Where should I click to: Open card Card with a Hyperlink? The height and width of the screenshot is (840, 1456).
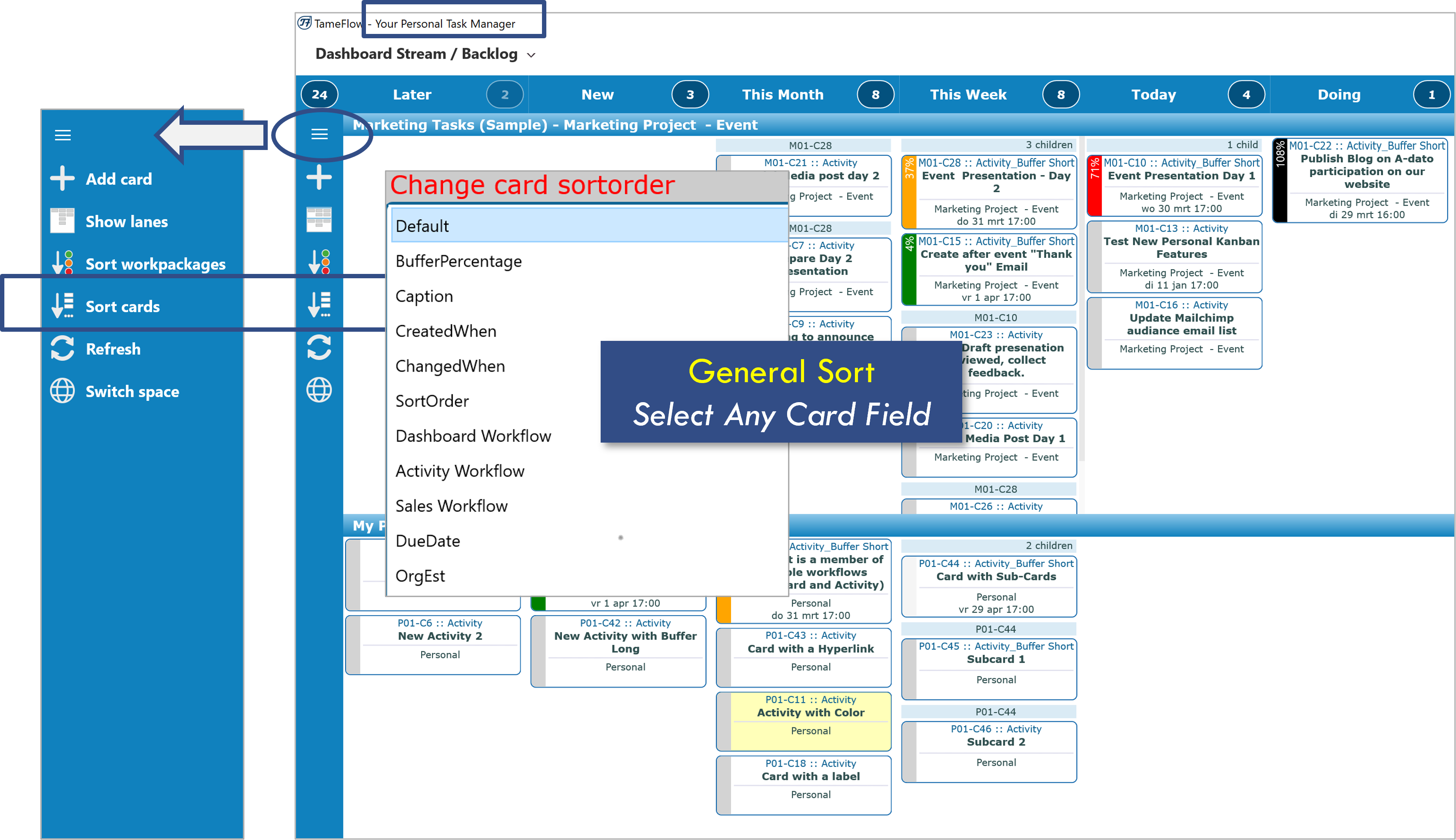click(x=803, y=657)
